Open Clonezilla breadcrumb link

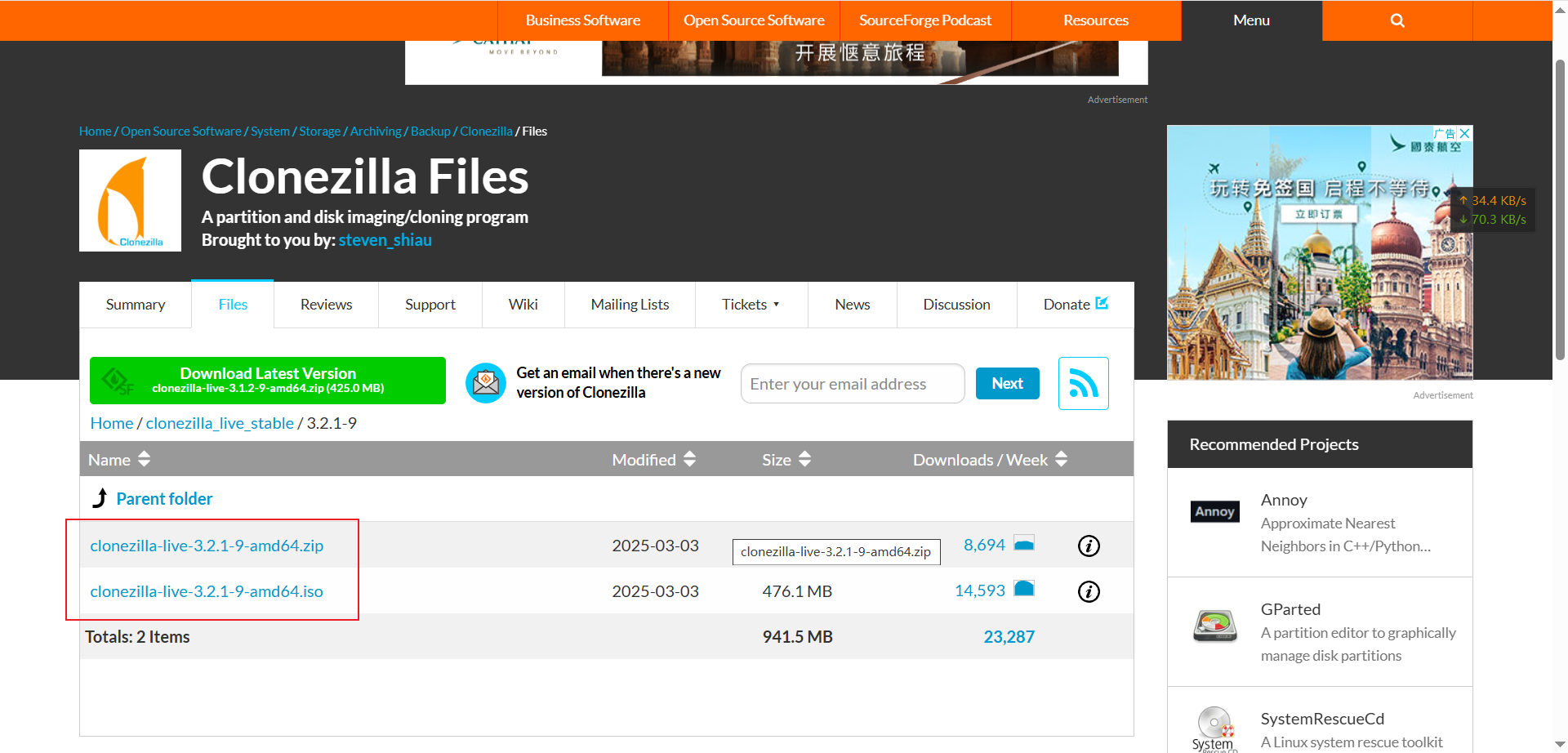(x=486, y=131)
